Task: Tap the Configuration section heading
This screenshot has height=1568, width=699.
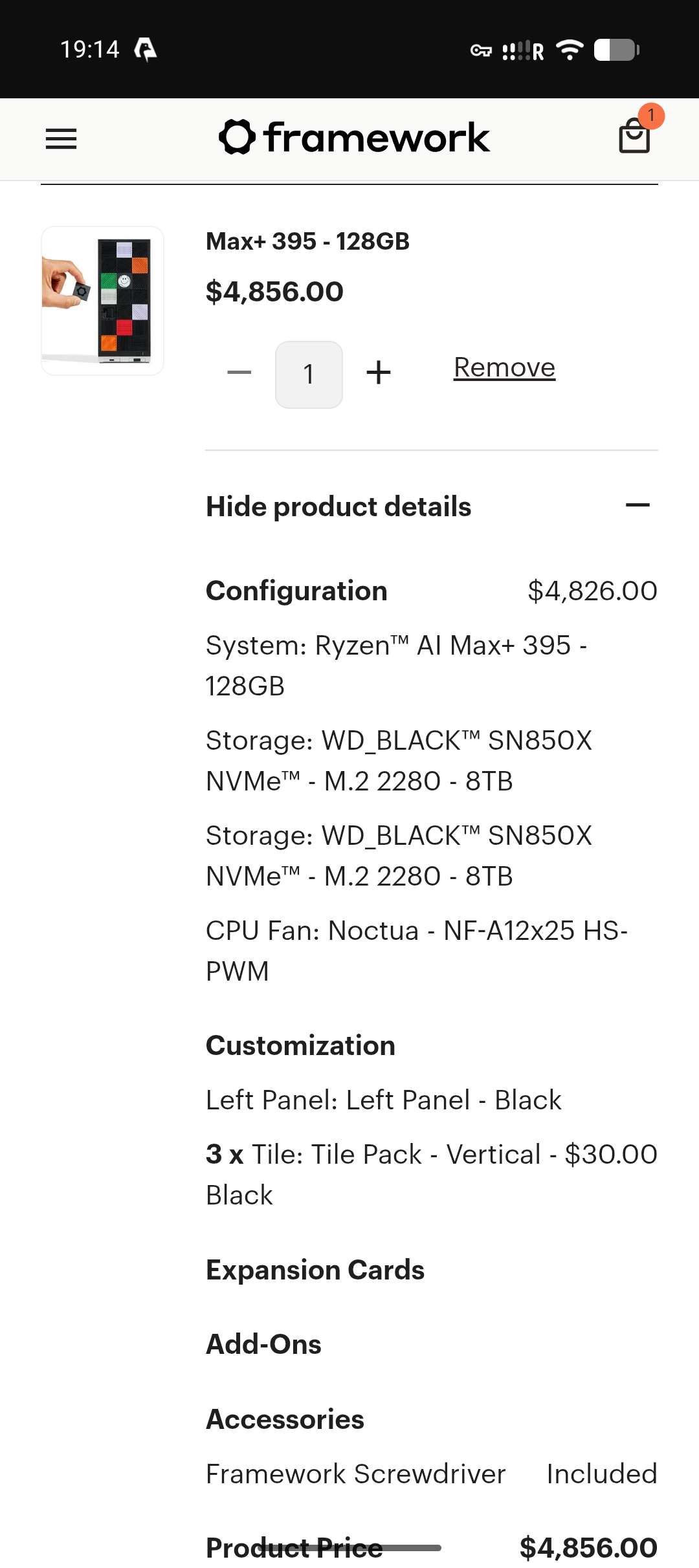Action: click(296, 591)
